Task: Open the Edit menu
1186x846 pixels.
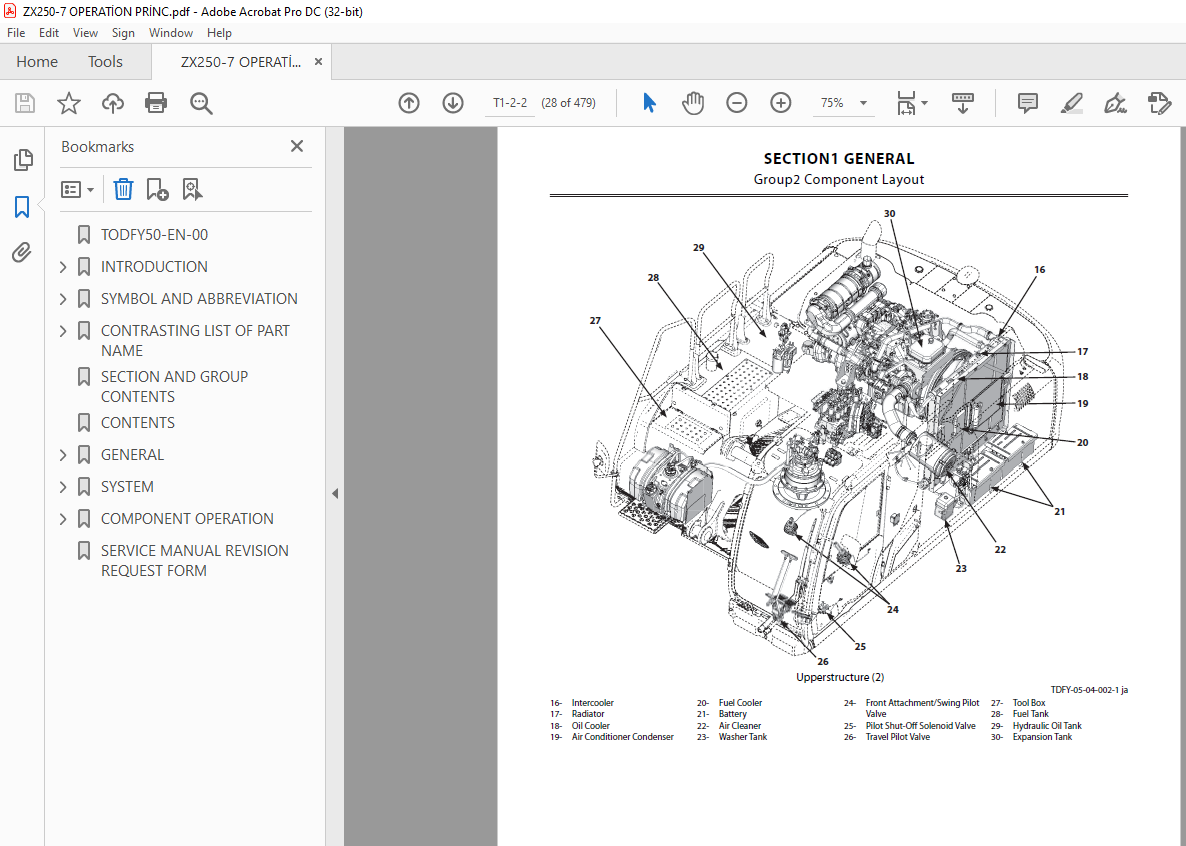Action: 49,33
